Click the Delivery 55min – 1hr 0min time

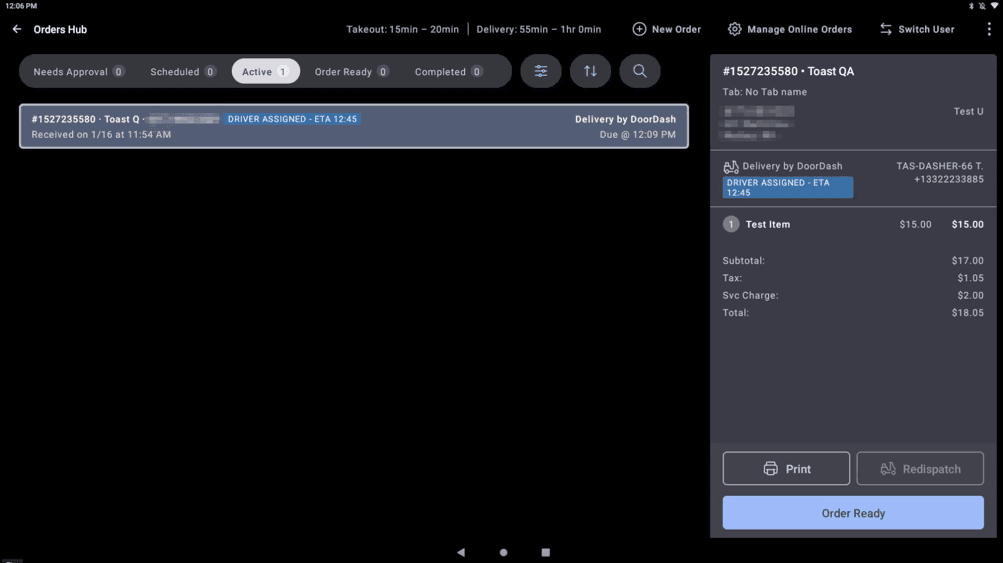[539, 29]
